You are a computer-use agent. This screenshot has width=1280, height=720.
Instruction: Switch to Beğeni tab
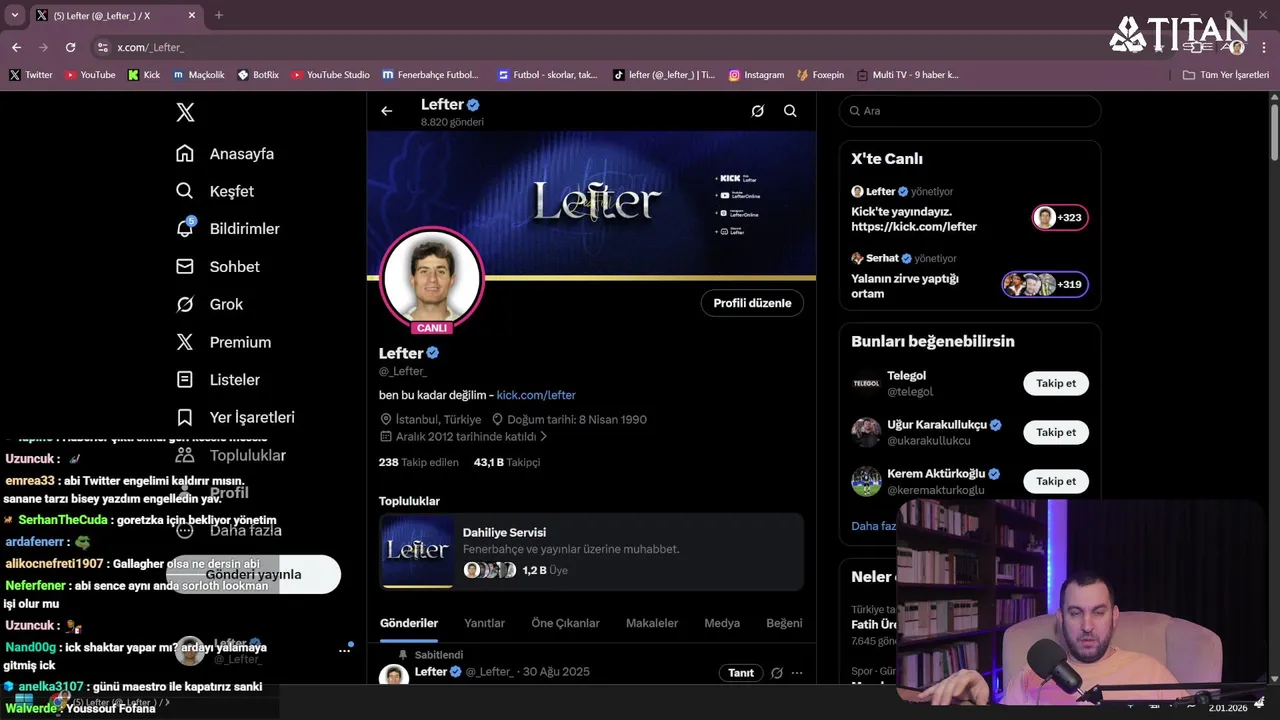[x=784, y=623]
